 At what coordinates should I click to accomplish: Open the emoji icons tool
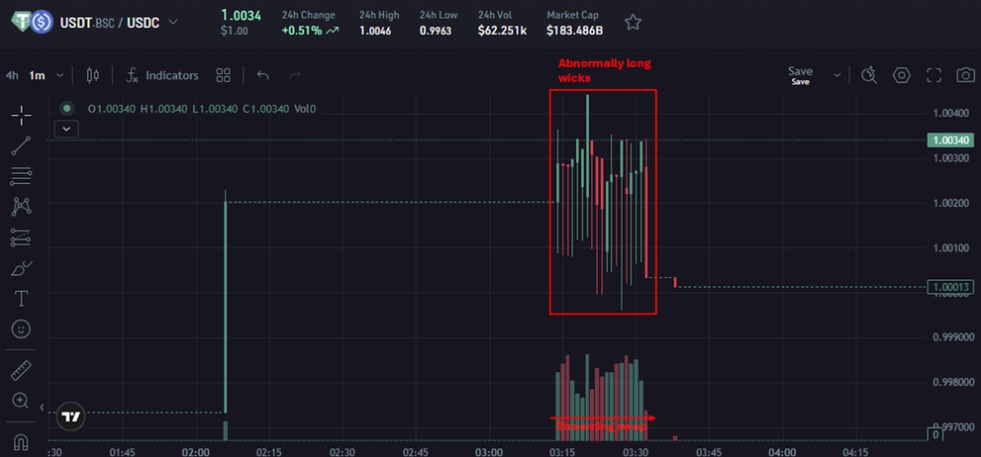[x=20, y=328]
